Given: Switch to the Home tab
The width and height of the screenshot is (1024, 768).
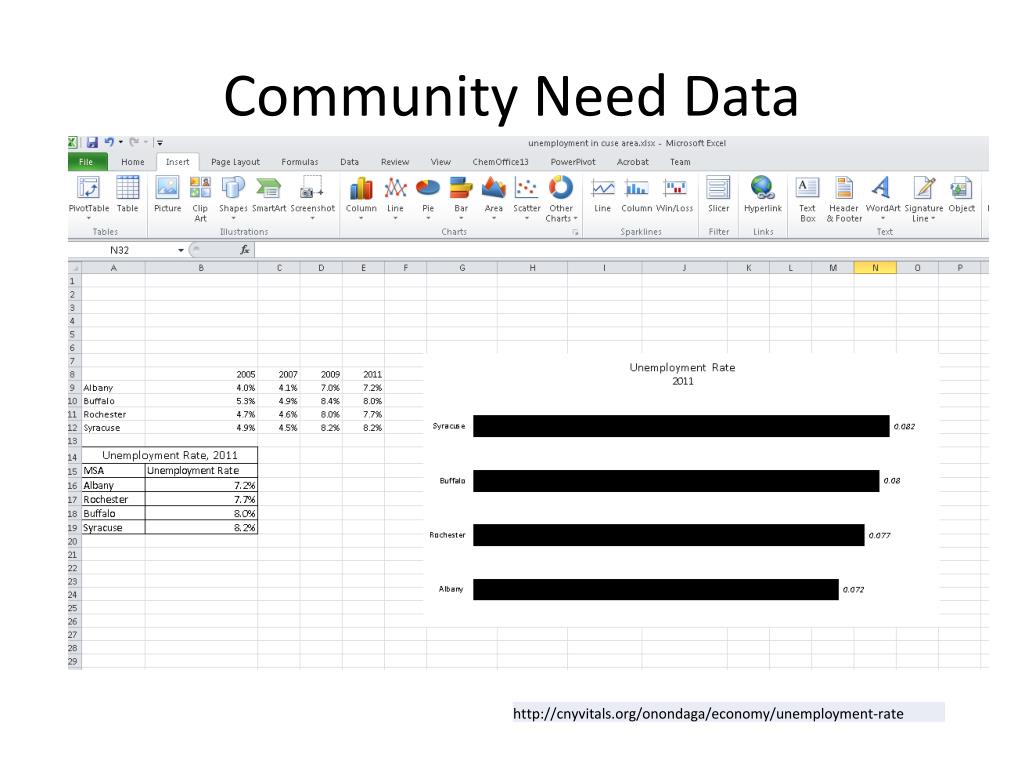Looking at the screenshot, I should [x=133, y=162].
